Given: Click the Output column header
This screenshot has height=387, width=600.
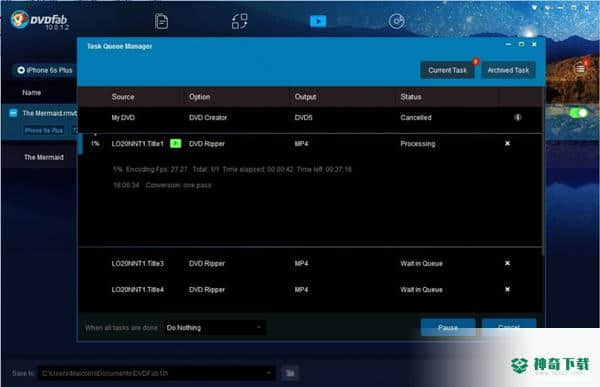Looking at the screenshot, I should click(305, 97).
